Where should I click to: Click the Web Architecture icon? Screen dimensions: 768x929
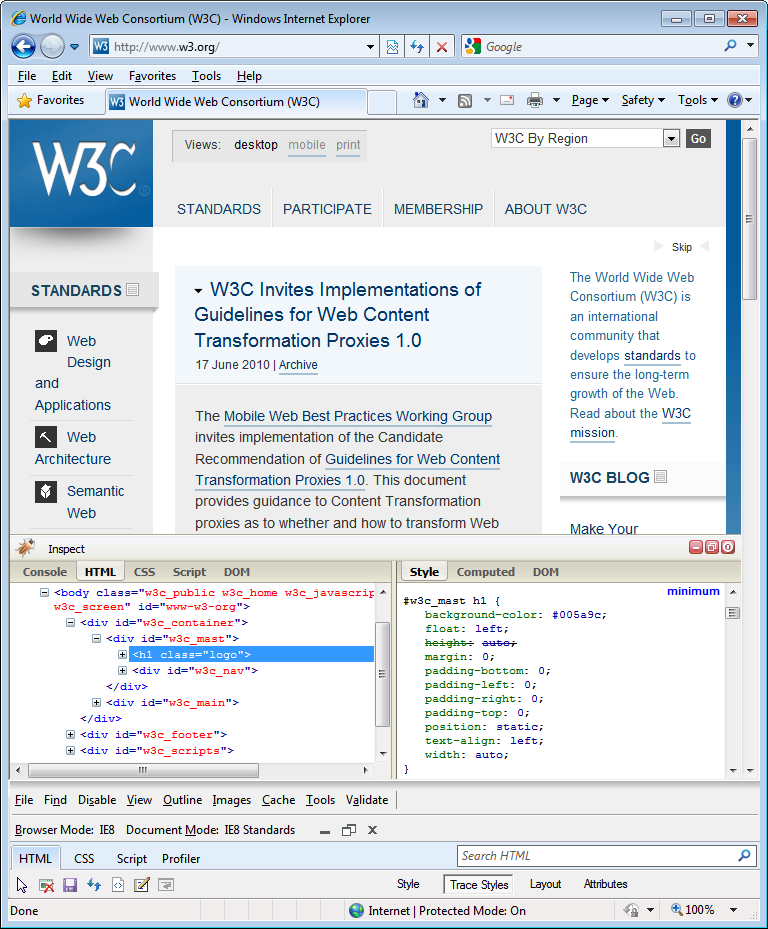tap(46, 437)
